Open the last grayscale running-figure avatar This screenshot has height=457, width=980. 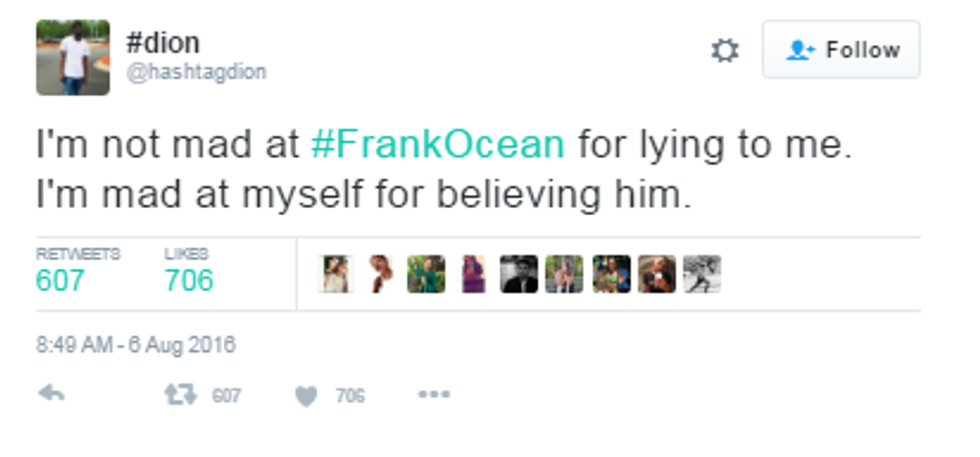(702, 274)
